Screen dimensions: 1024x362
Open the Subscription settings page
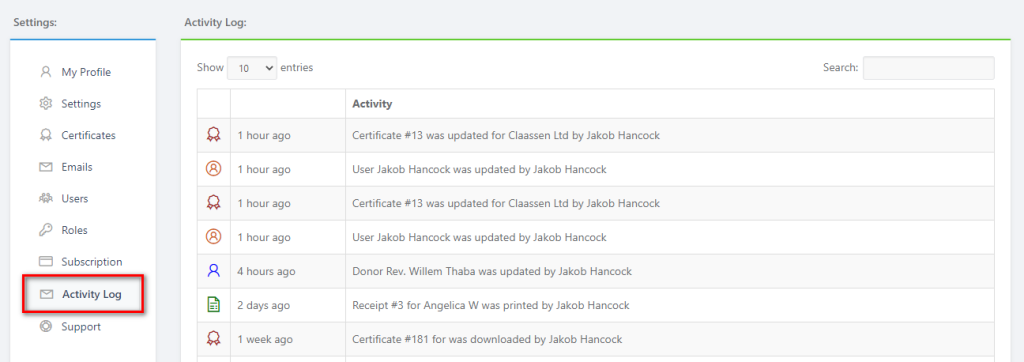[91, 261]
